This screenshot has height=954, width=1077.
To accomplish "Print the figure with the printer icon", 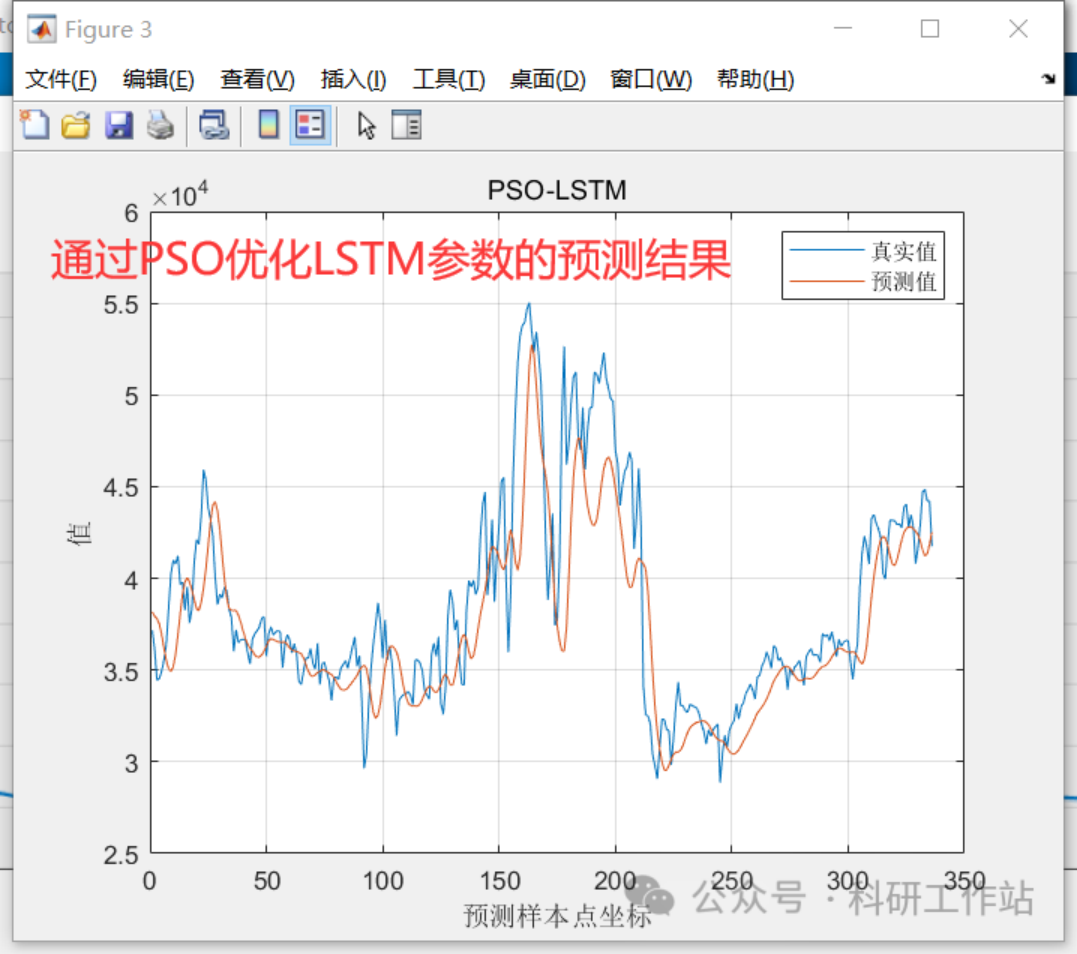I will (160, 126).
